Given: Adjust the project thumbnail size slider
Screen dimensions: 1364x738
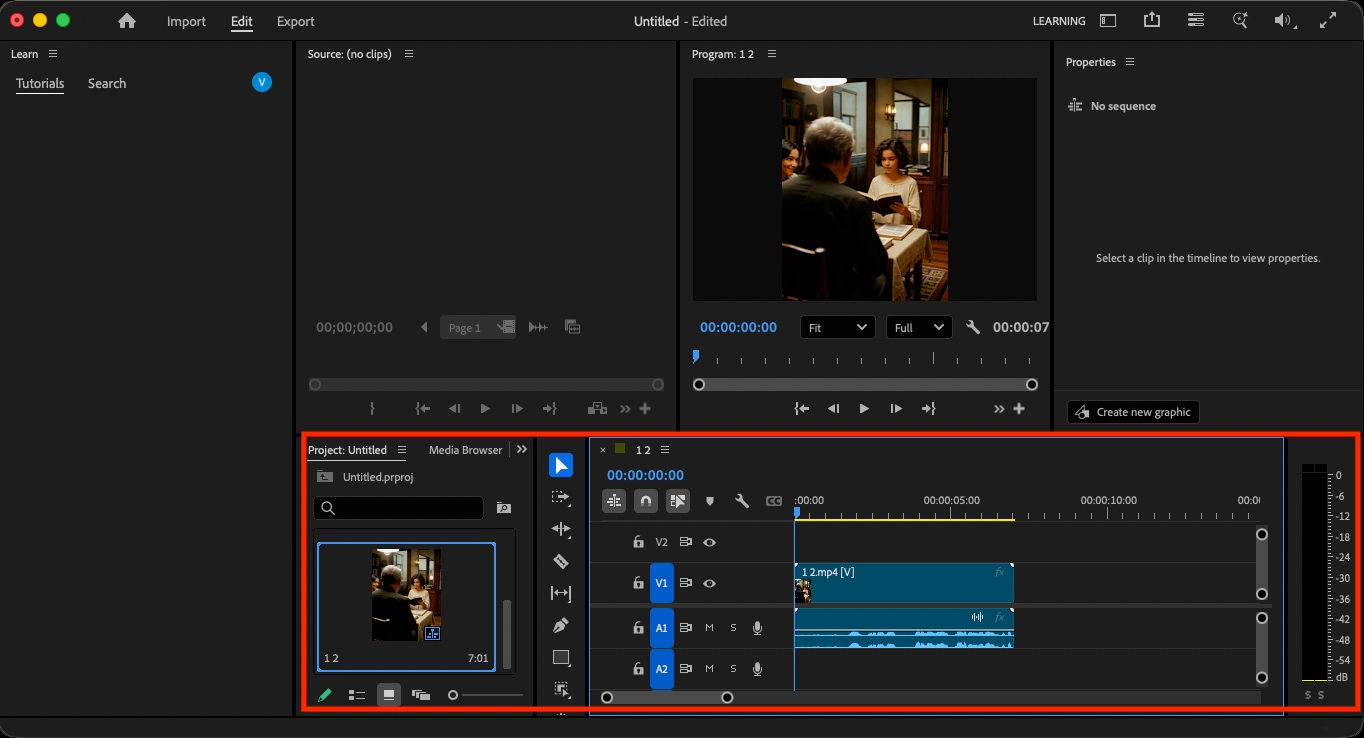Looking at the screenshot, I should pyautogui.click(x=485, y=695).
